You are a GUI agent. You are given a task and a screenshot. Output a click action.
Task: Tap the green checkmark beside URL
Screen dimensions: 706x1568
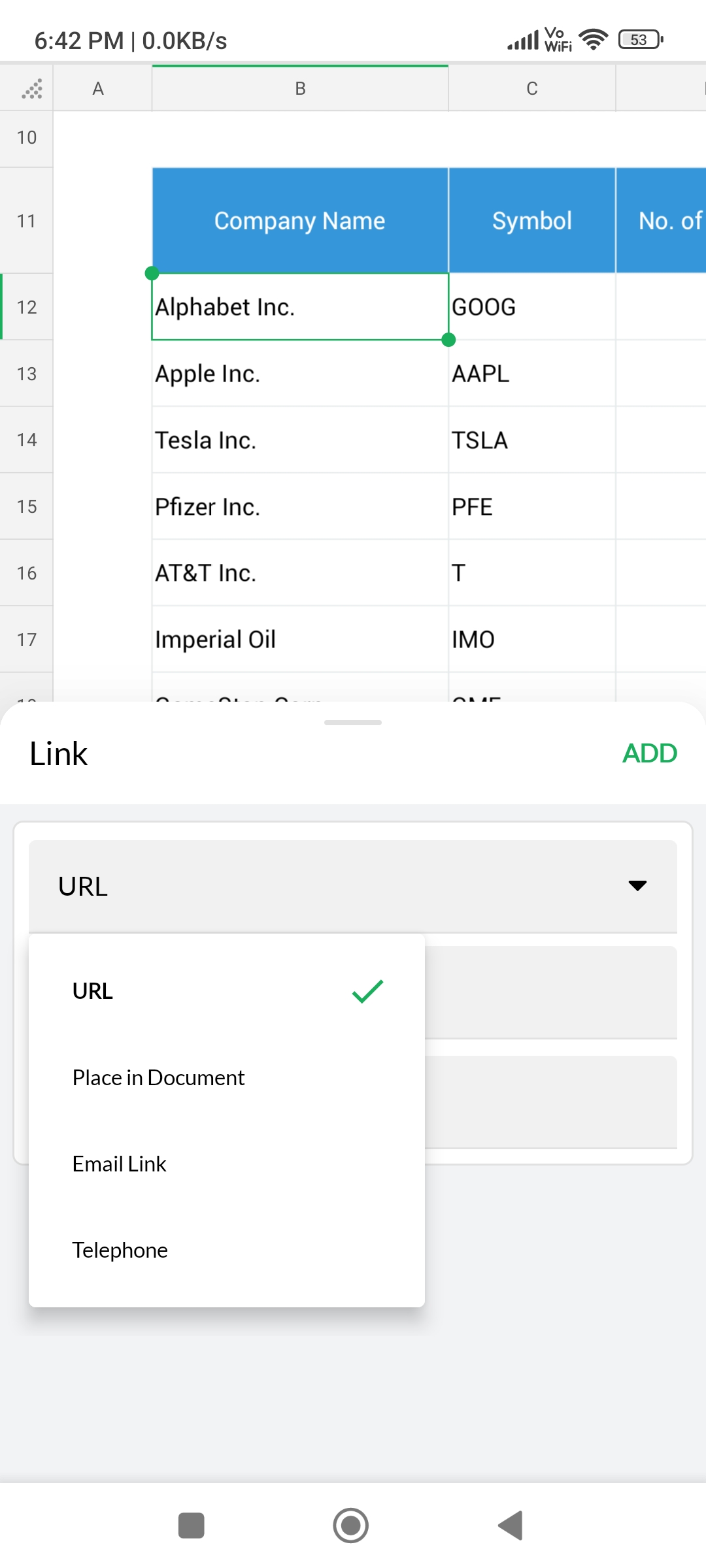(367, 991)
